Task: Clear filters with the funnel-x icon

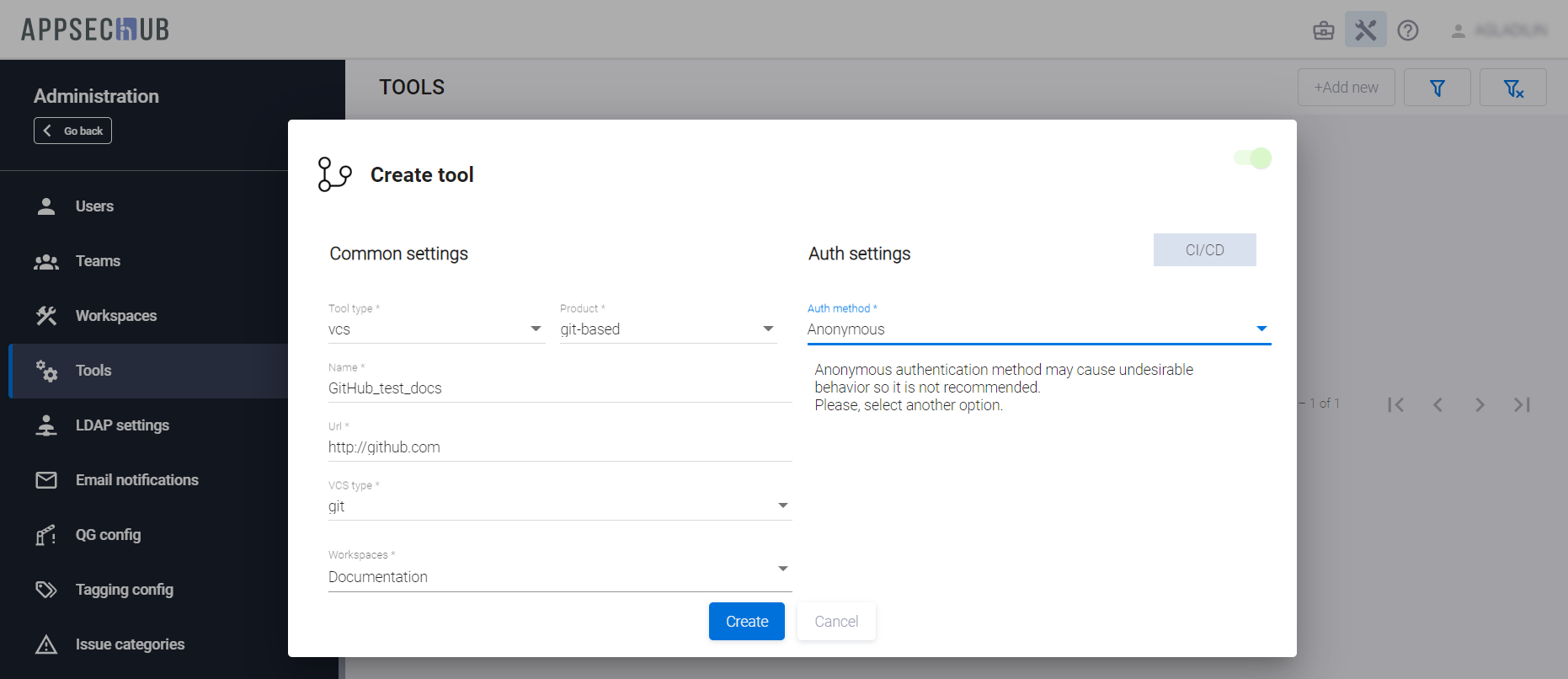Action: [1512, 88]
